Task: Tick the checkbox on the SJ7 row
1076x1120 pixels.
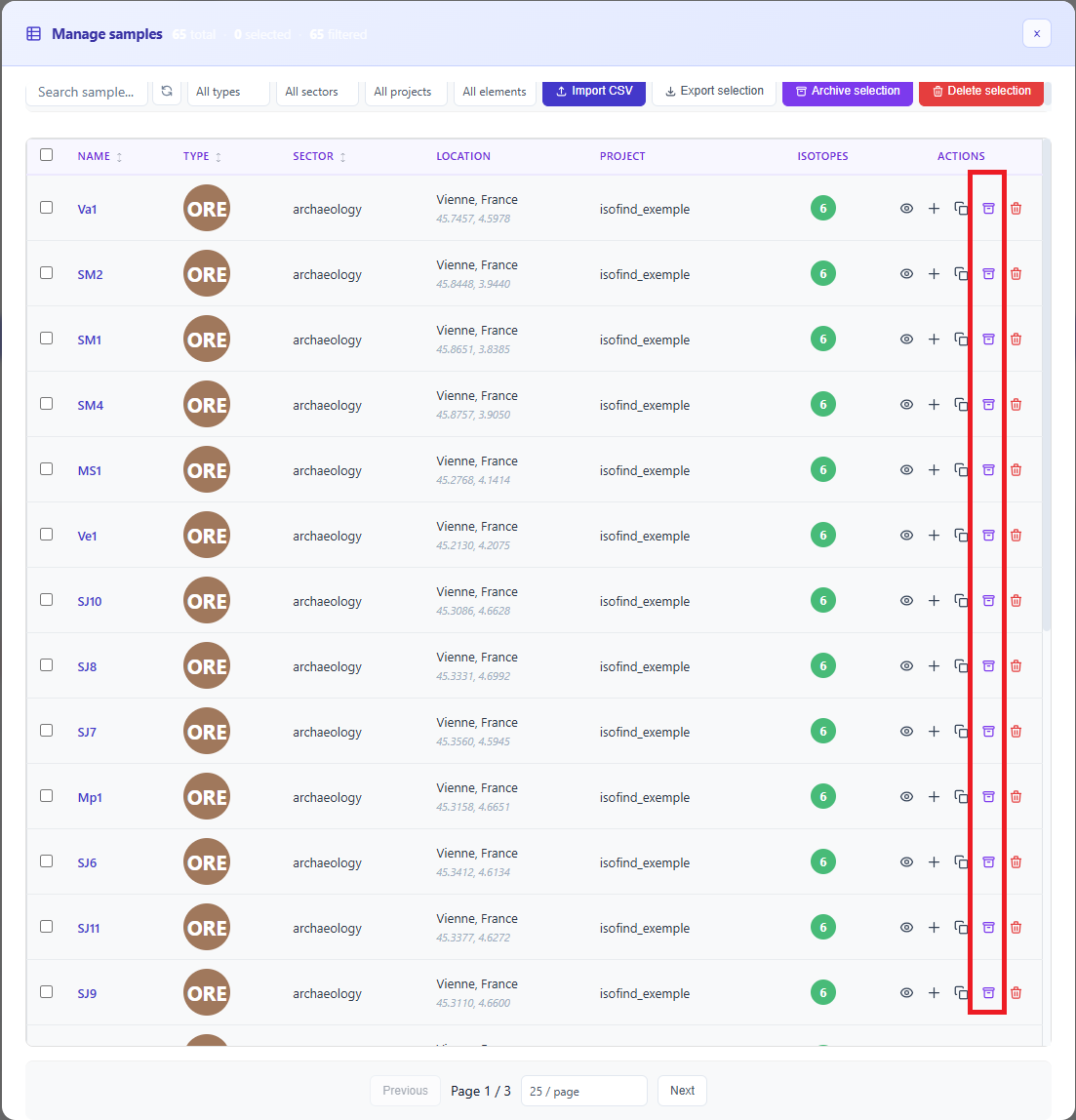Action: point(46,731)
